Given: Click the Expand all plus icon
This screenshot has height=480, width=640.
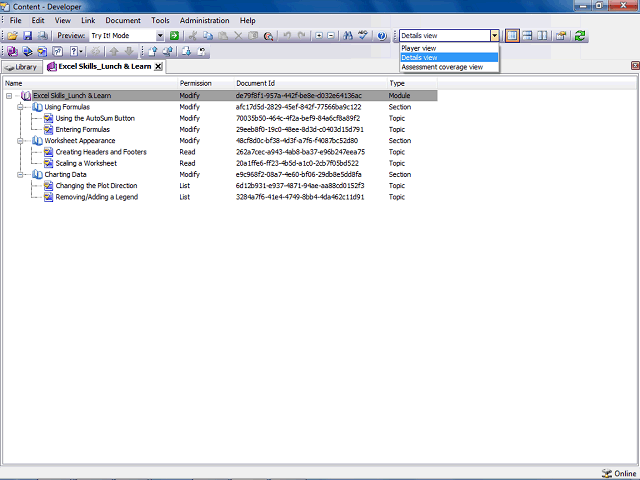Looking at the screenshot, I should 319,36.
